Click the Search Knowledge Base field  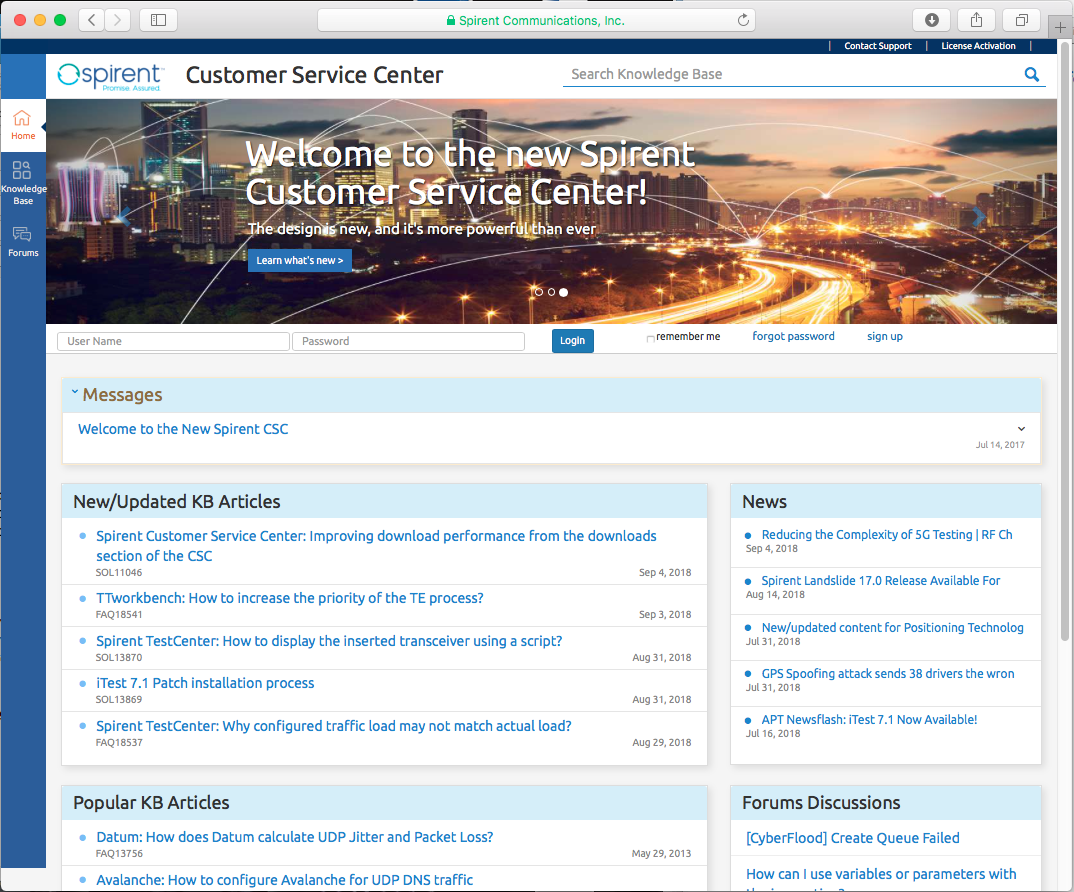791,74
